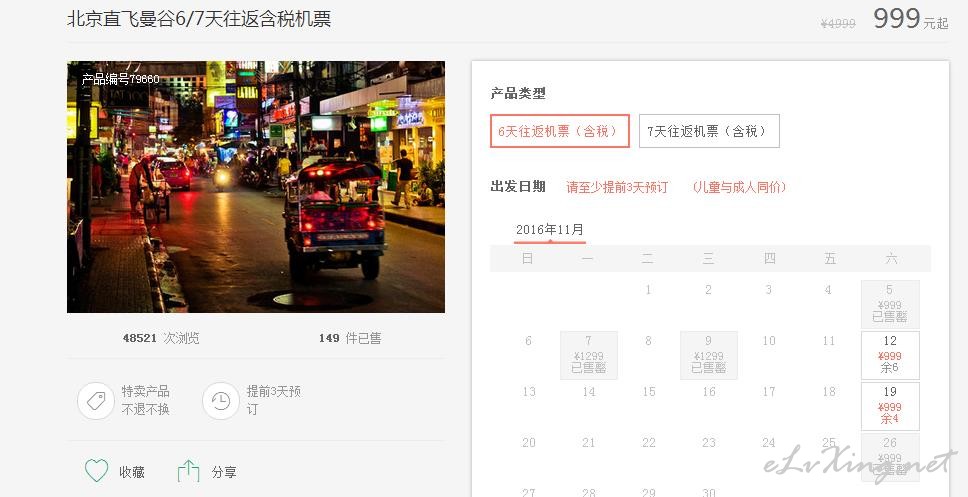Click calendar date 20
Image resolution: width=968 pixels, height=497 pixels.
[x=529, y=443]
